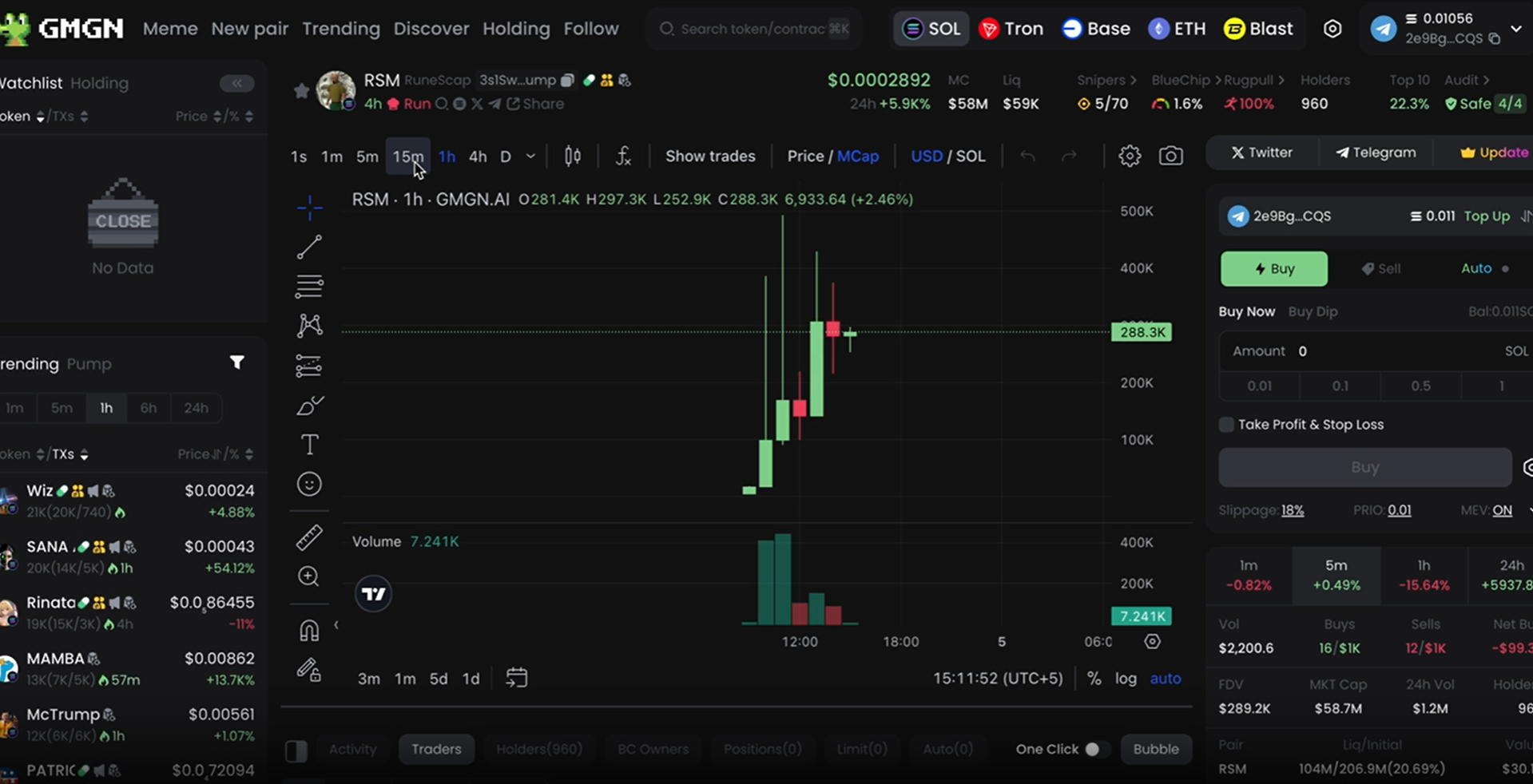Select the text annotation tool
1533x784 pixels.
click(x=309, y=445)
